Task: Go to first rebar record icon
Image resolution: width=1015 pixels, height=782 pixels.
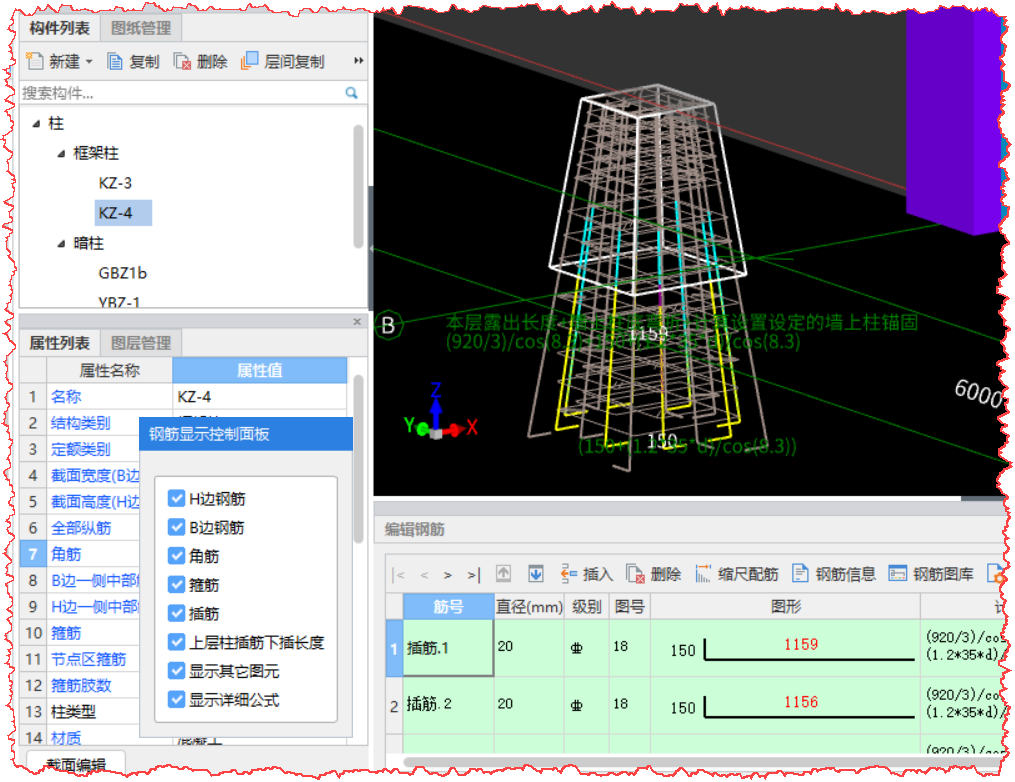Action: 399,575
